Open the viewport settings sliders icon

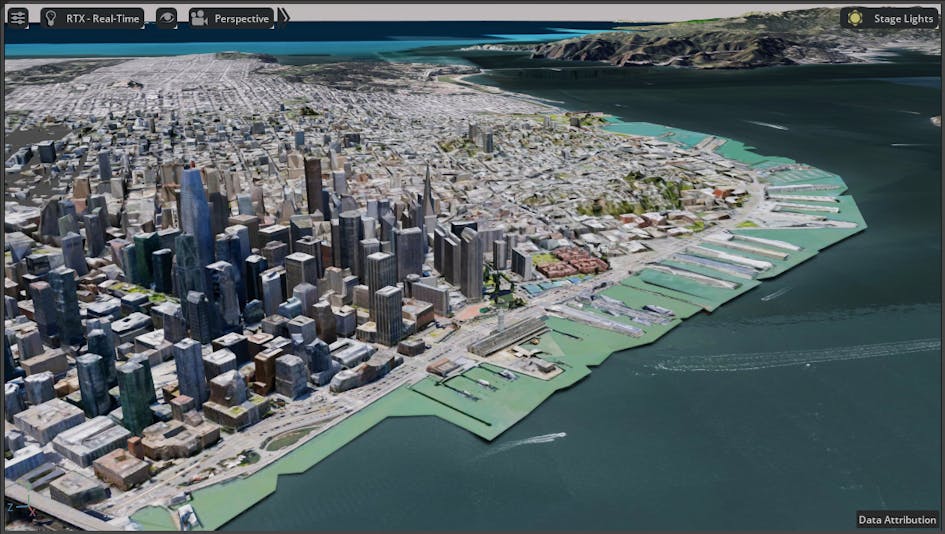pyautogui.click(x=17, y=18)
